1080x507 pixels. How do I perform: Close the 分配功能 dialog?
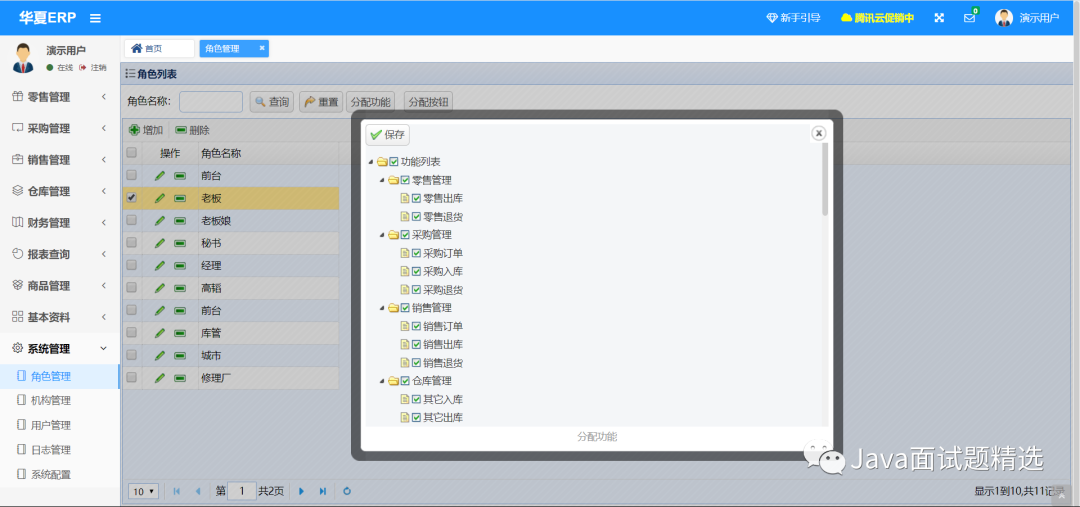(818, 133)
